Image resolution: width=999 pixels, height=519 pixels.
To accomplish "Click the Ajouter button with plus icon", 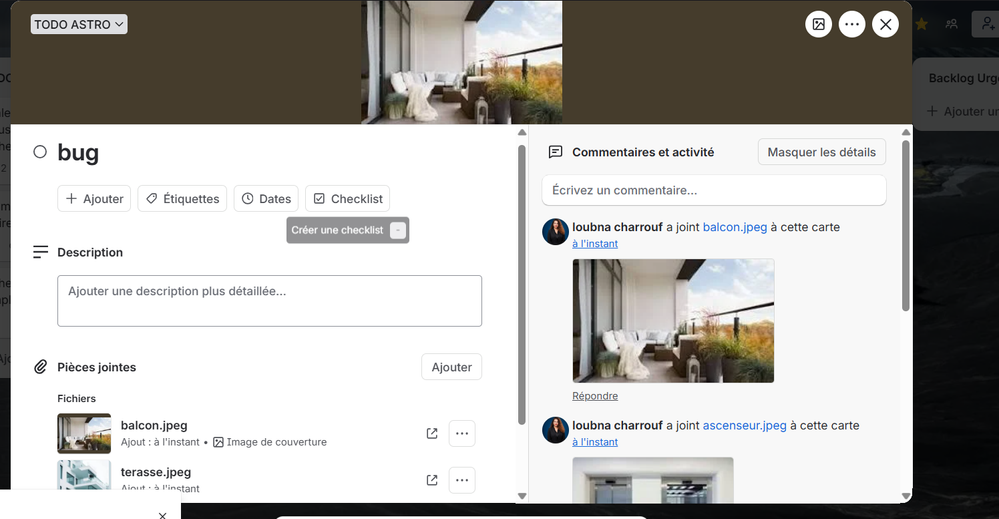I will [94, 199].
